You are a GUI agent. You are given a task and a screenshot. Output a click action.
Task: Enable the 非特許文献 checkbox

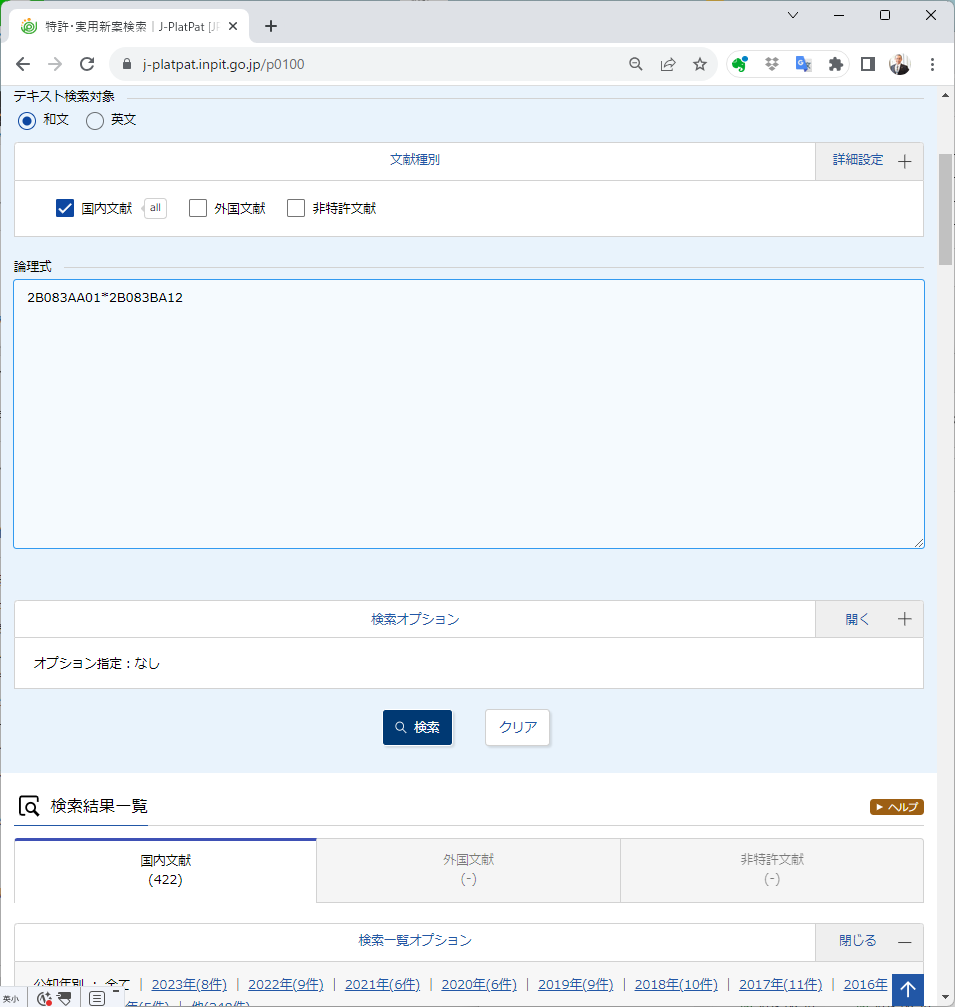pos(296,208)
